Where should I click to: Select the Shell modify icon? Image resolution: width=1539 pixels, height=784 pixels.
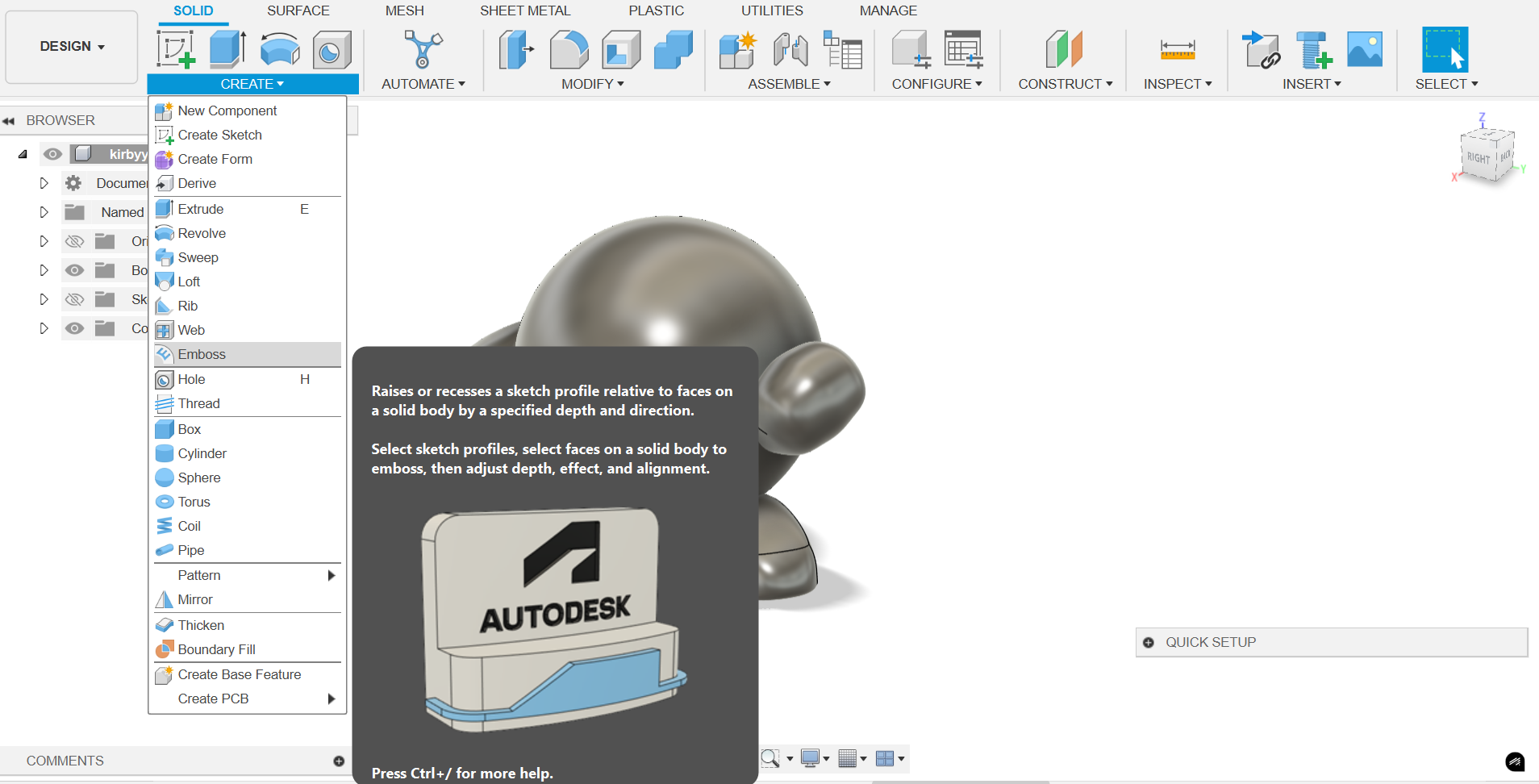pos(621,49)
